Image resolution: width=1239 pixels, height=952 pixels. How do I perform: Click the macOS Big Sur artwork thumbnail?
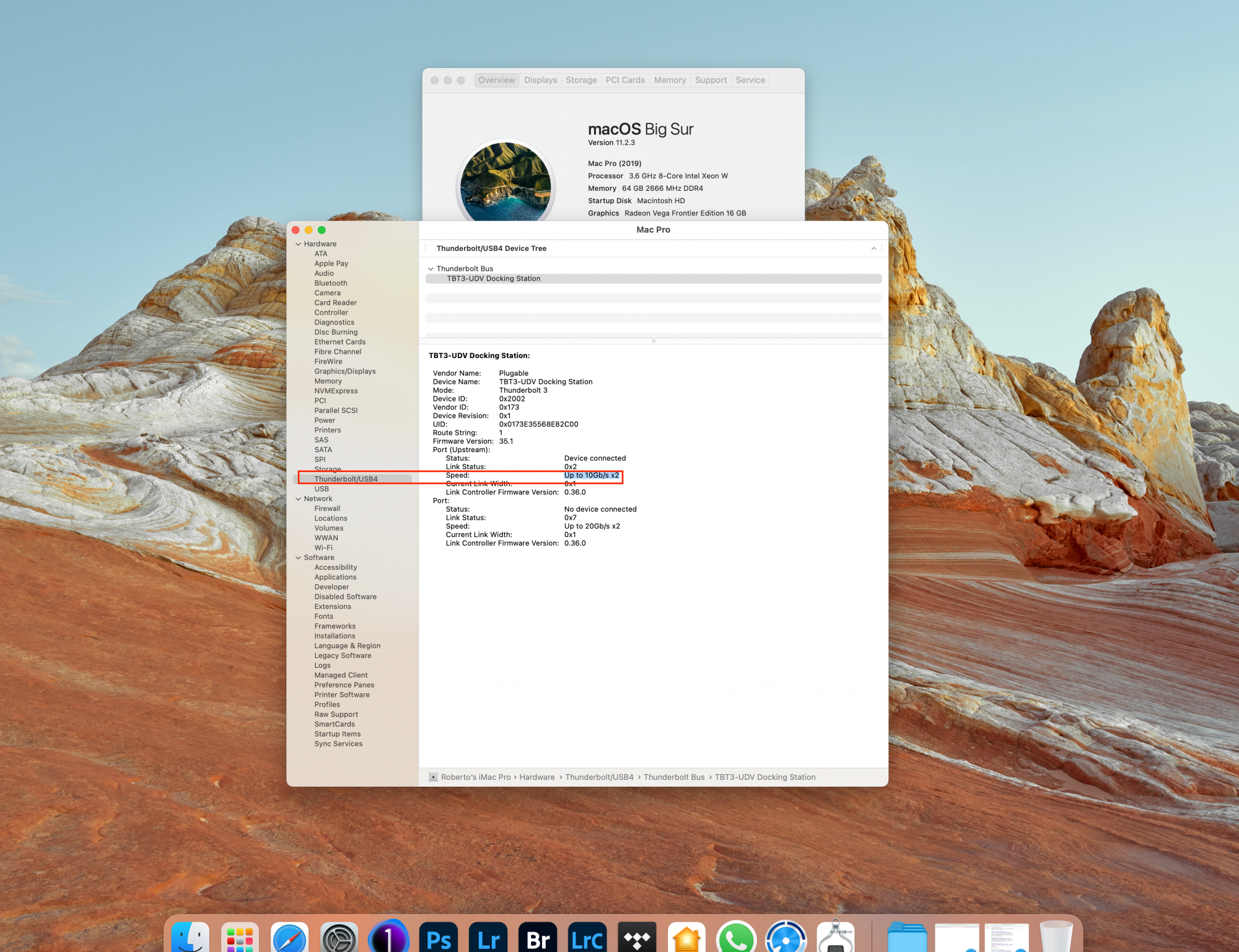point(506,181)
